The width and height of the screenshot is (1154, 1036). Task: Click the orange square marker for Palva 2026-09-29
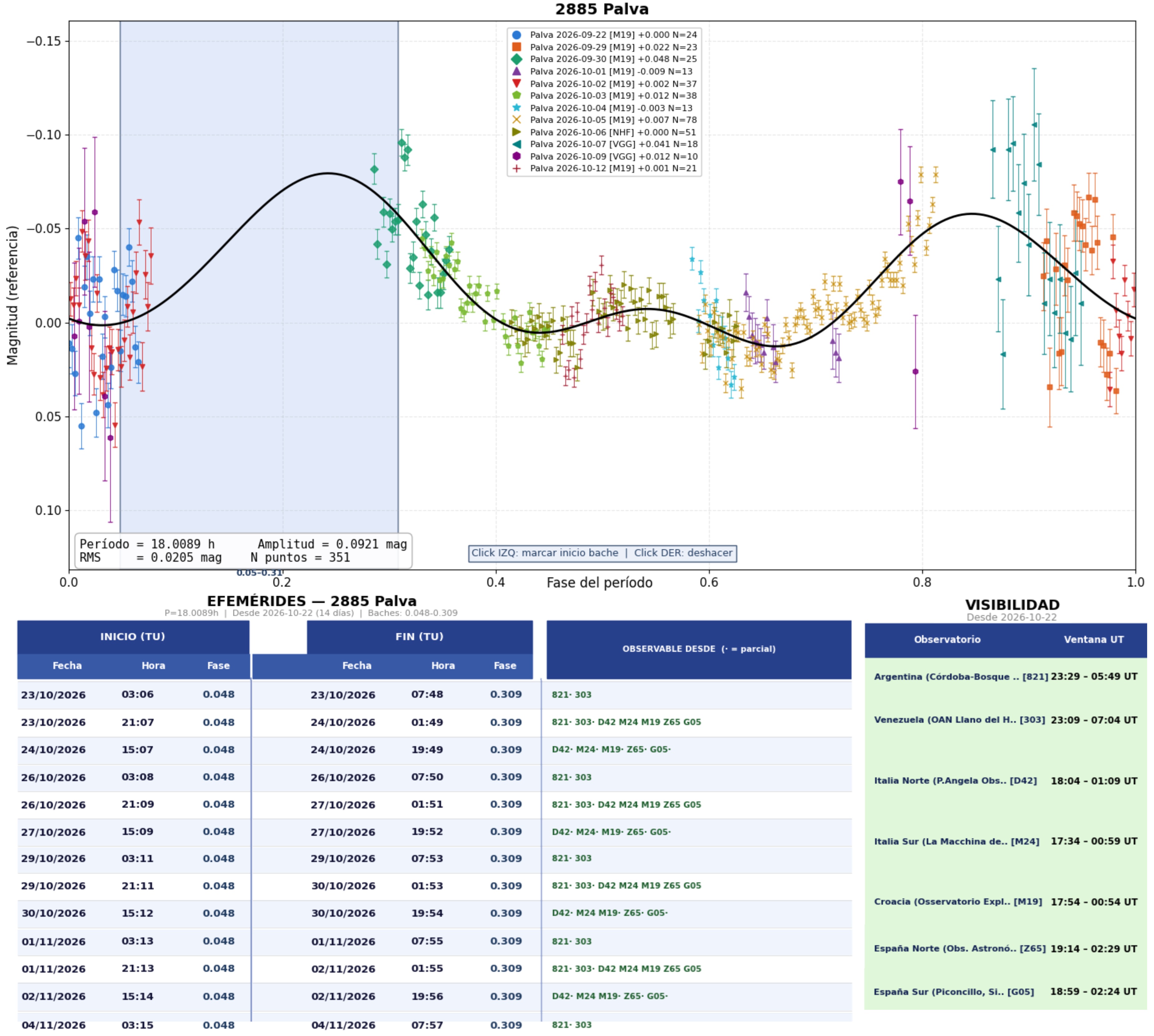[516, 47]
